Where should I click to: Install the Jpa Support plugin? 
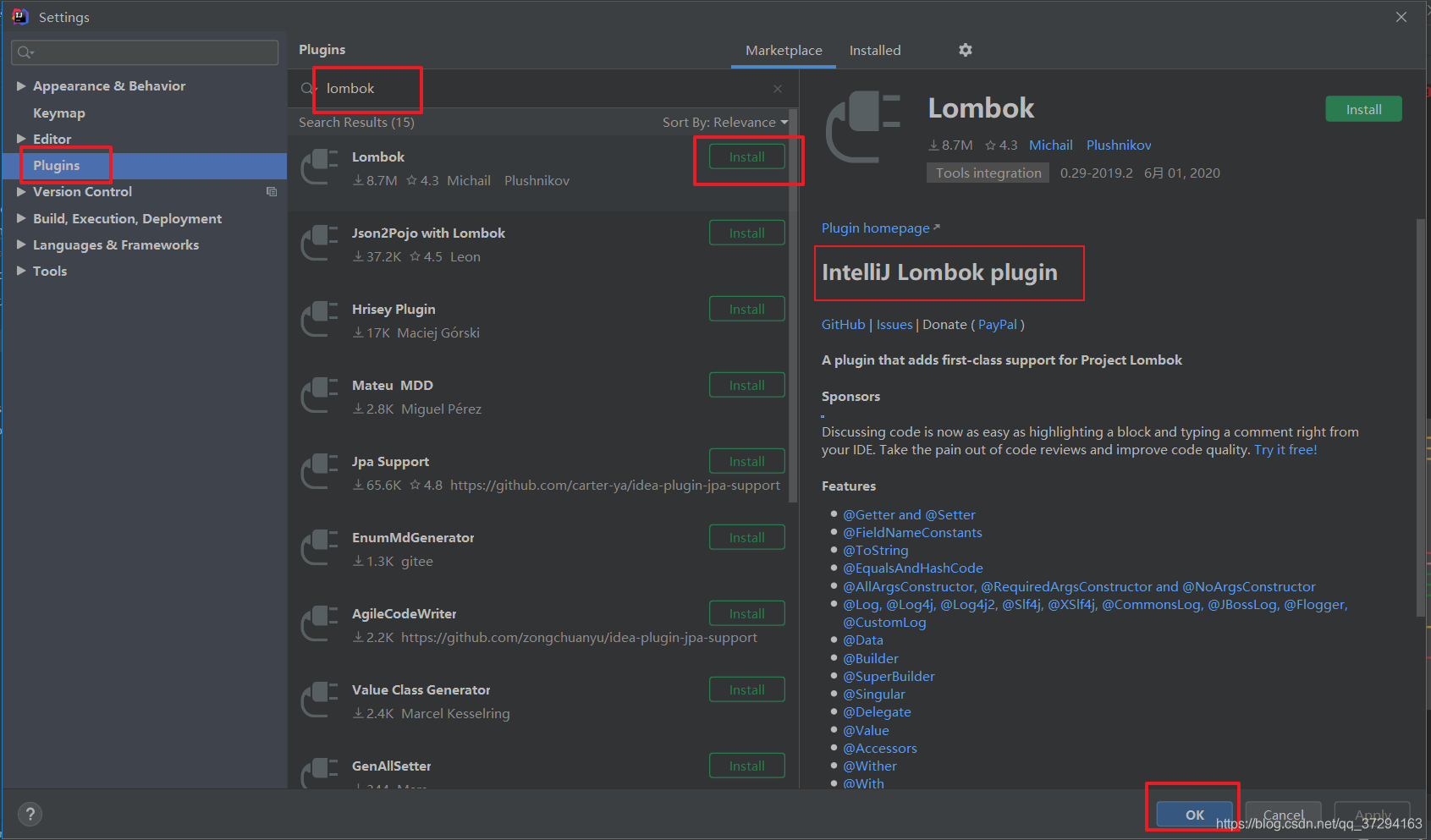[747, 461]
